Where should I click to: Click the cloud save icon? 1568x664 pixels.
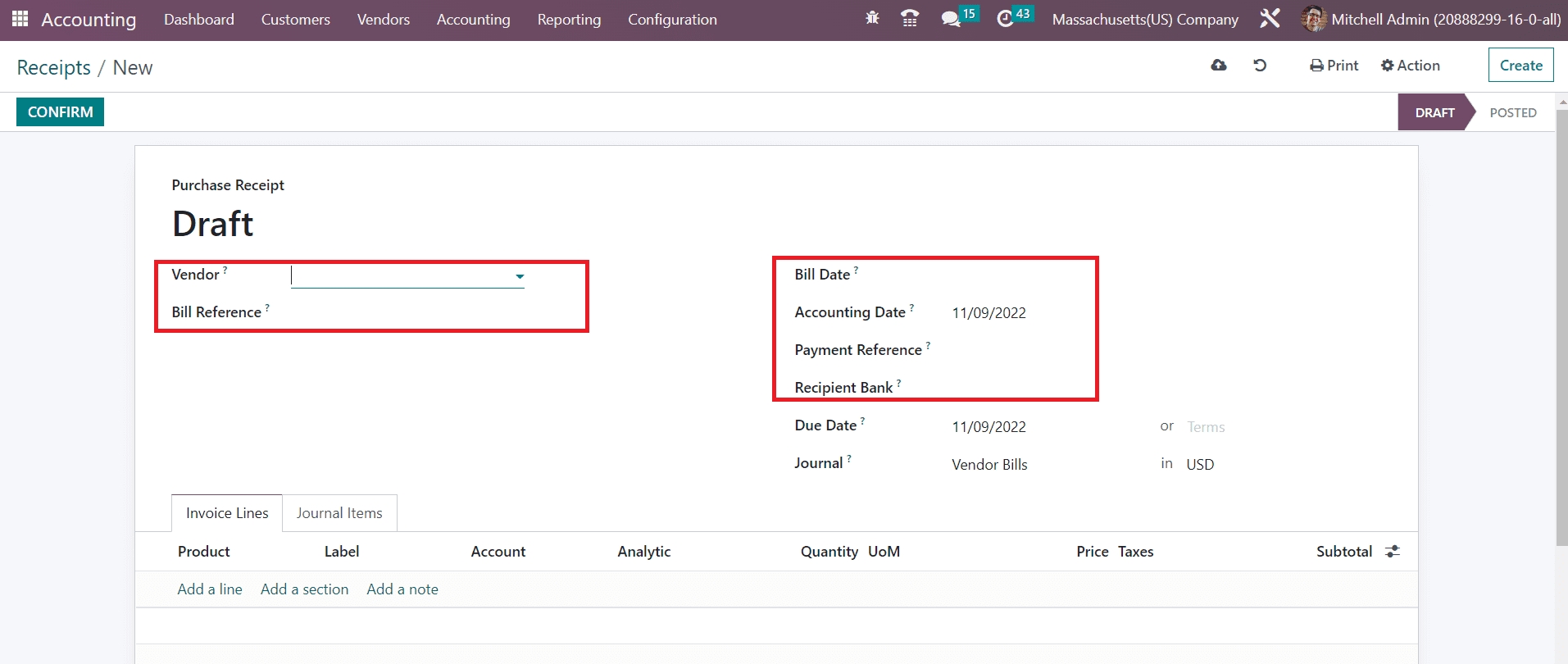1219,66
